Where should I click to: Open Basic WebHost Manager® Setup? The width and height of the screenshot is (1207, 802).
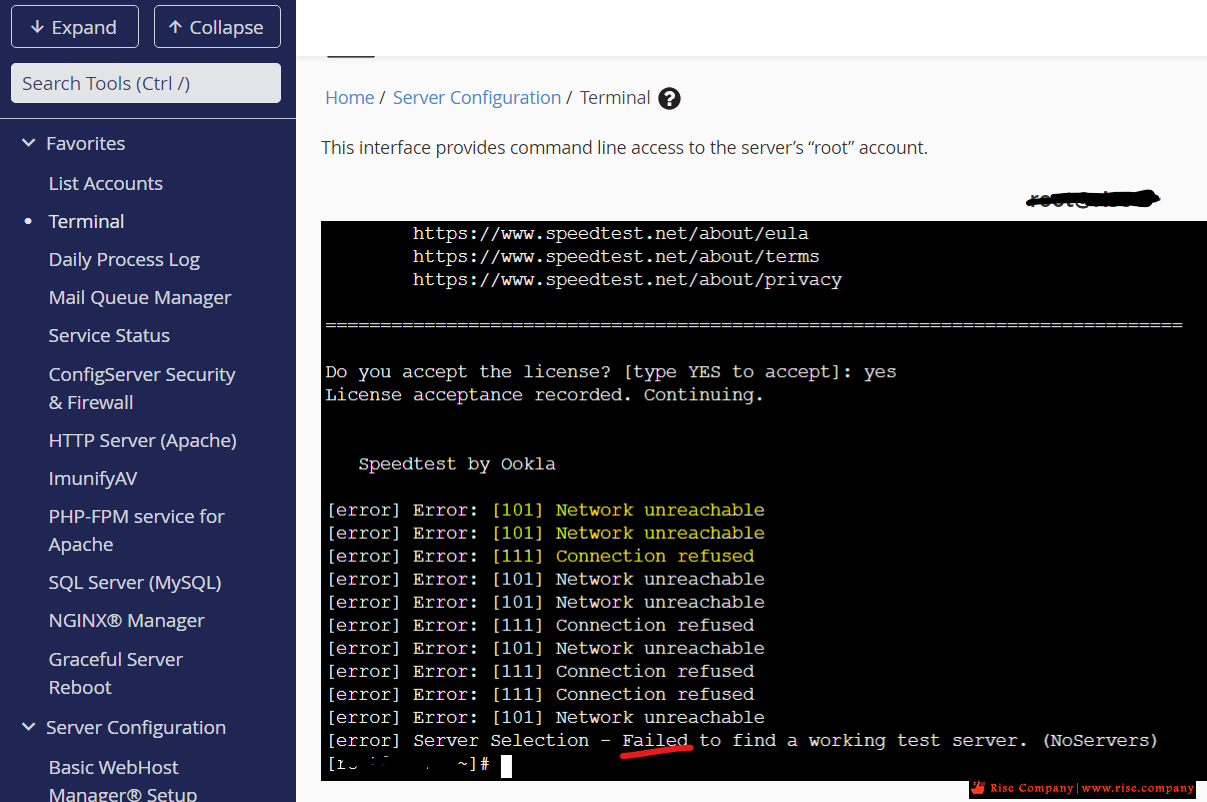pyautogui.click(x=123, y=781)
